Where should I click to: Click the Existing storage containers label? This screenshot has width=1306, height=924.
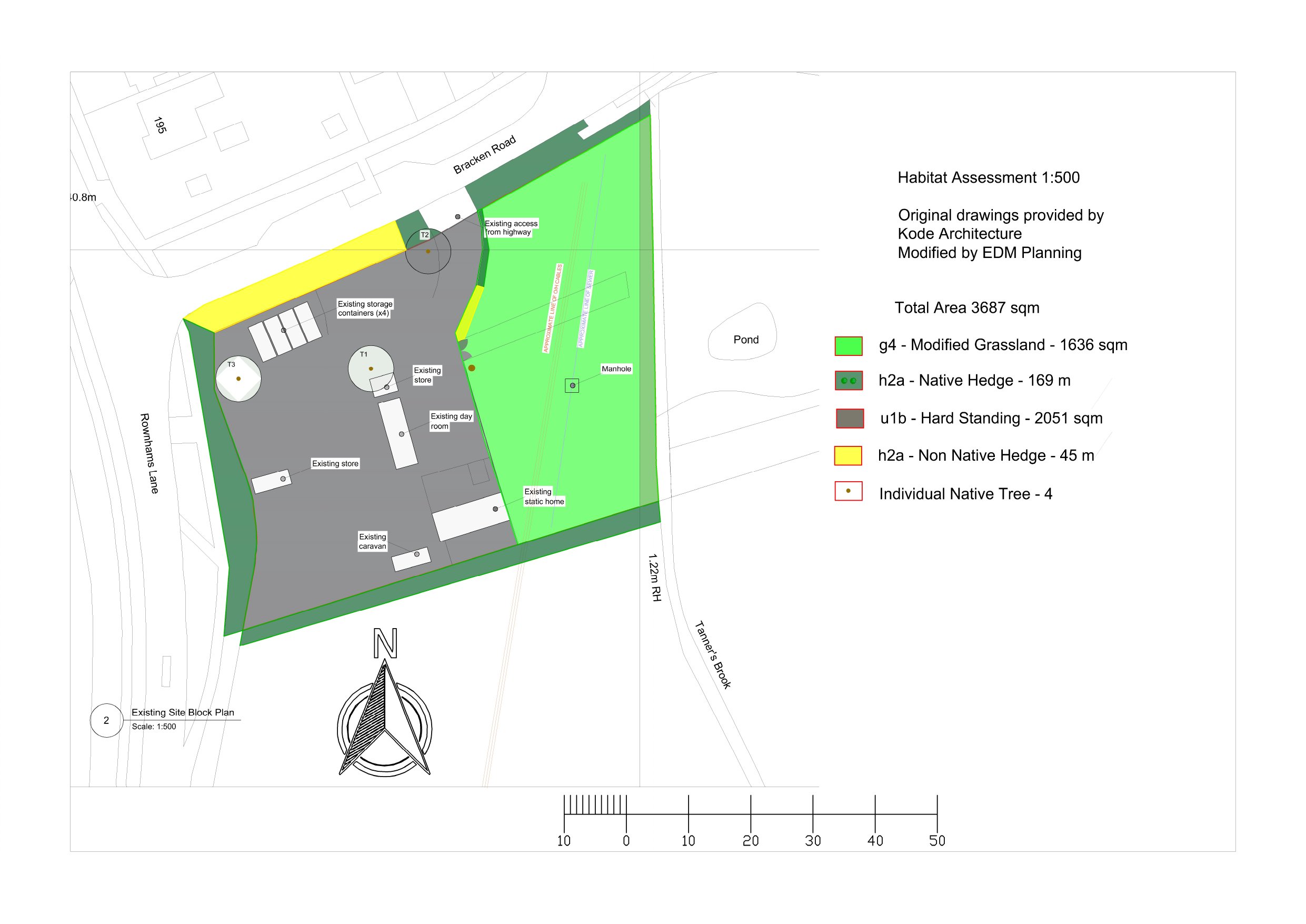[x=365, y=309]
